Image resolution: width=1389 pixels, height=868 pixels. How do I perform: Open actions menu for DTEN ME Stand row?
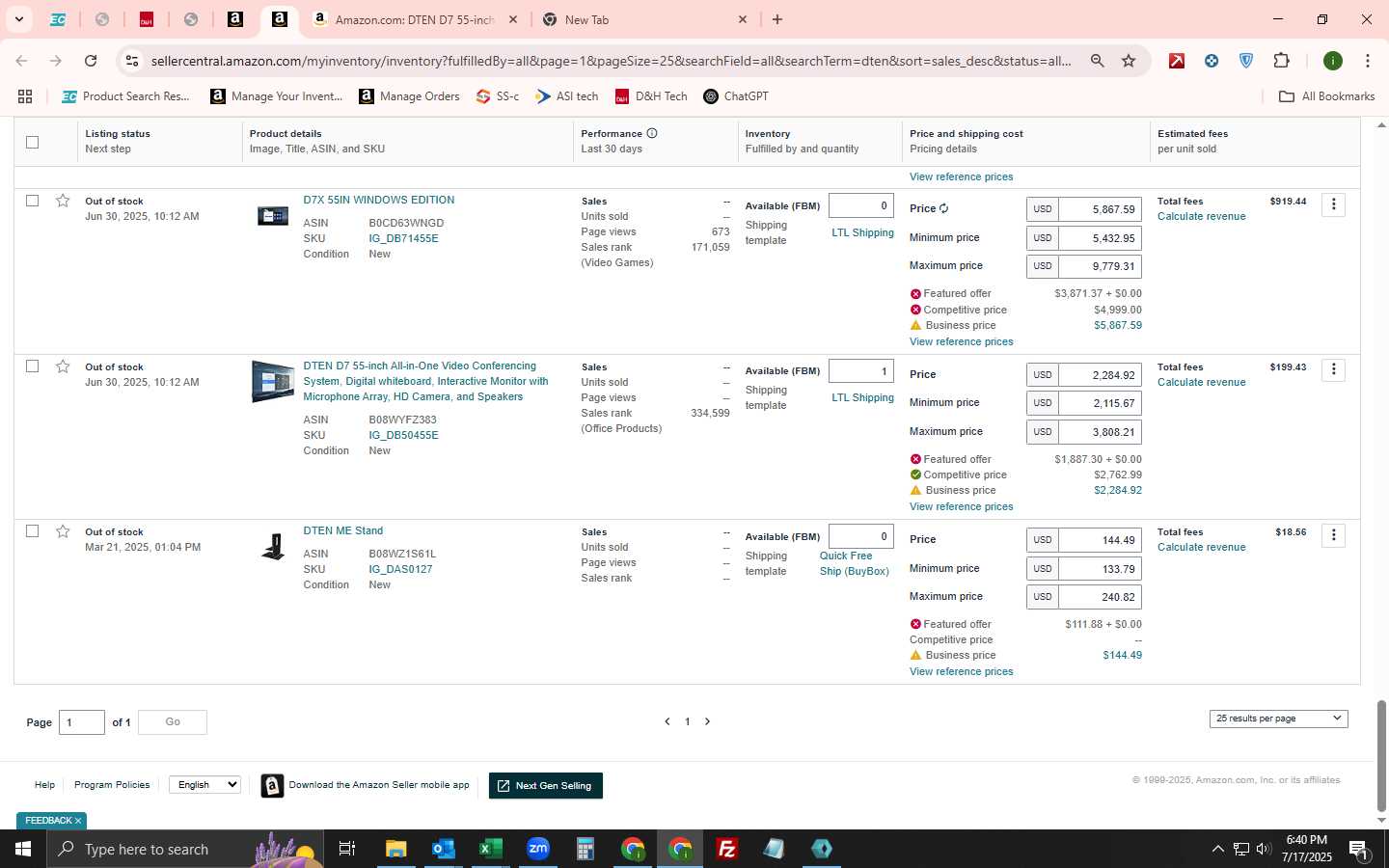[x=1333, y=535]
